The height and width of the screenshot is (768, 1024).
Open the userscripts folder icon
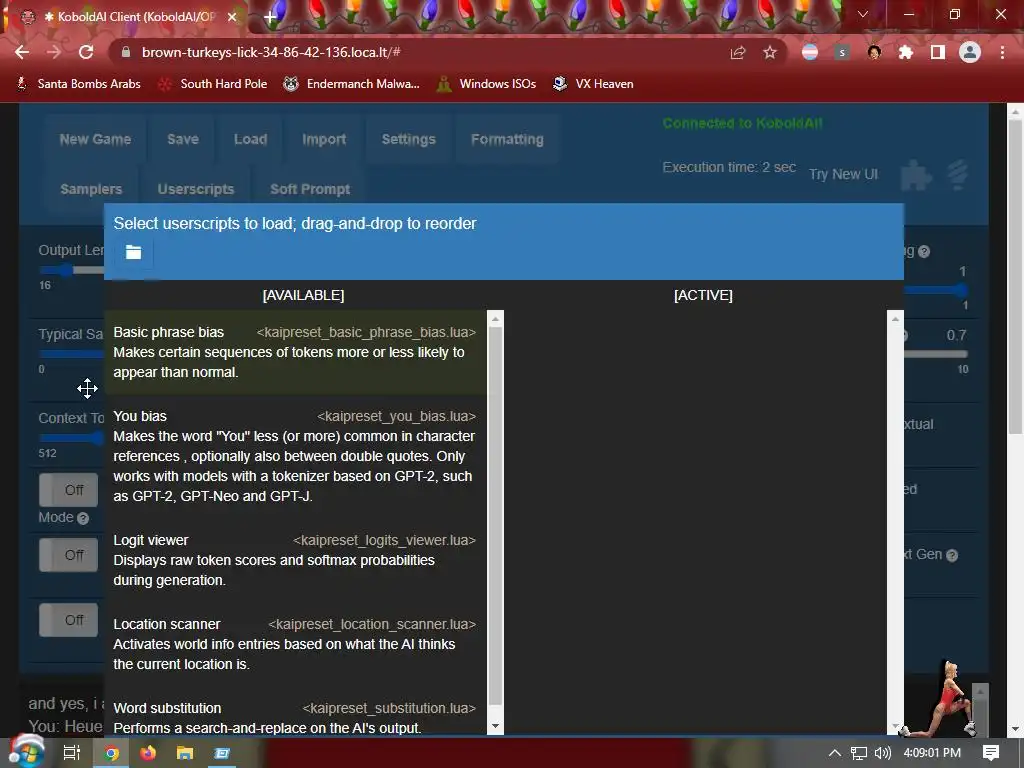[x=133, y=252]
